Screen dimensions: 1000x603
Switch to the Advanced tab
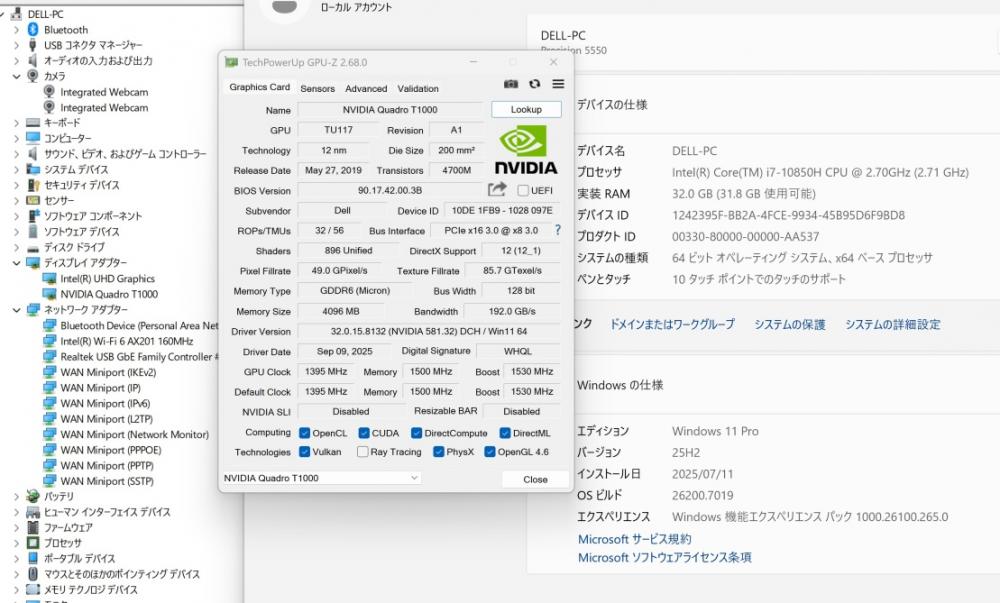pyautogui.click(x=366, y=89)
